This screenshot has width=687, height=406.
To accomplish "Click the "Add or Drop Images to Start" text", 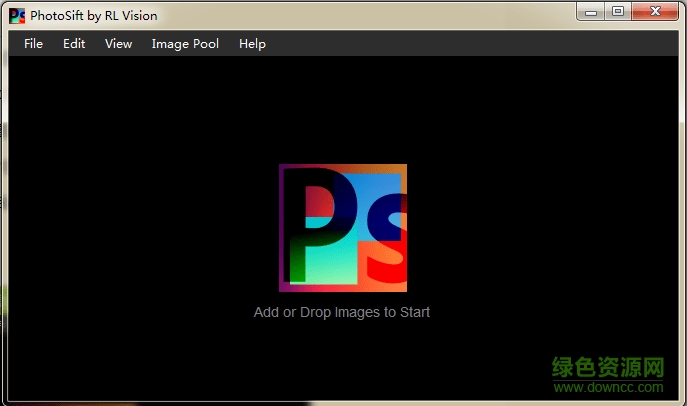I will point(342,312).
